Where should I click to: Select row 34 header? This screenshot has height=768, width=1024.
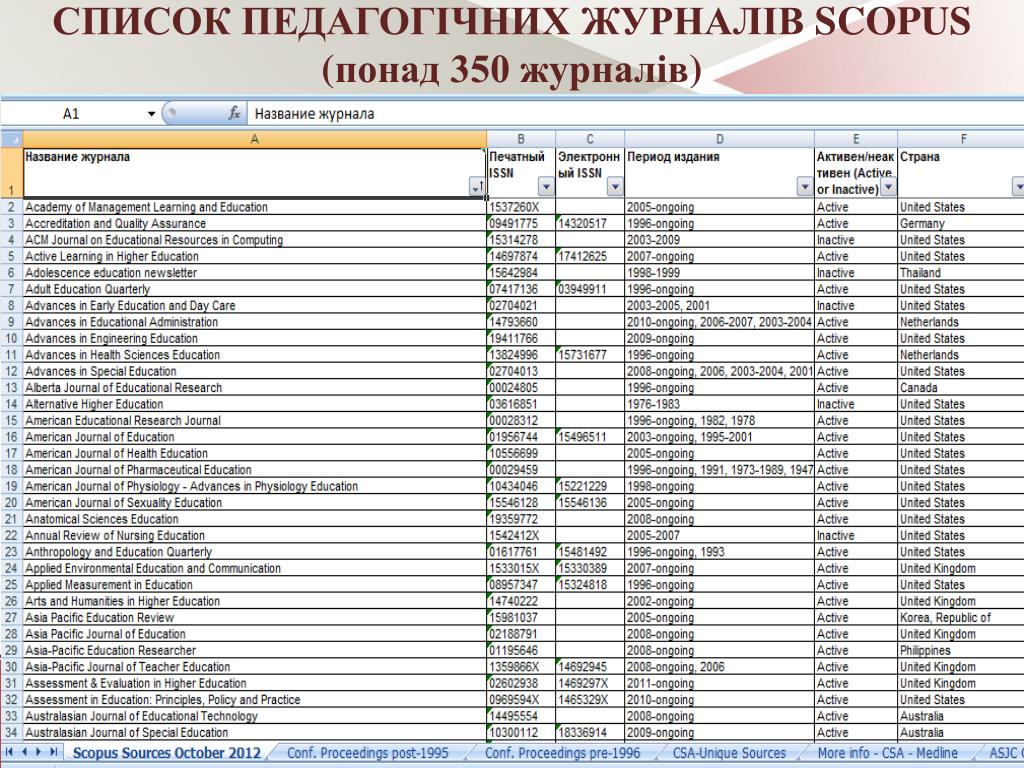tap(11, 733)
